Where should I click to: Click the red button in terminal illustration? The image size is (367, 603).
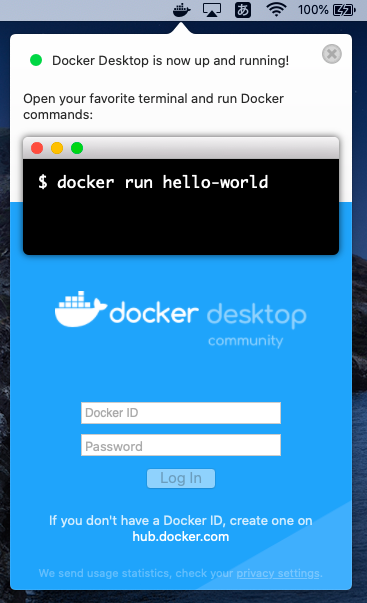coord(37,148)
